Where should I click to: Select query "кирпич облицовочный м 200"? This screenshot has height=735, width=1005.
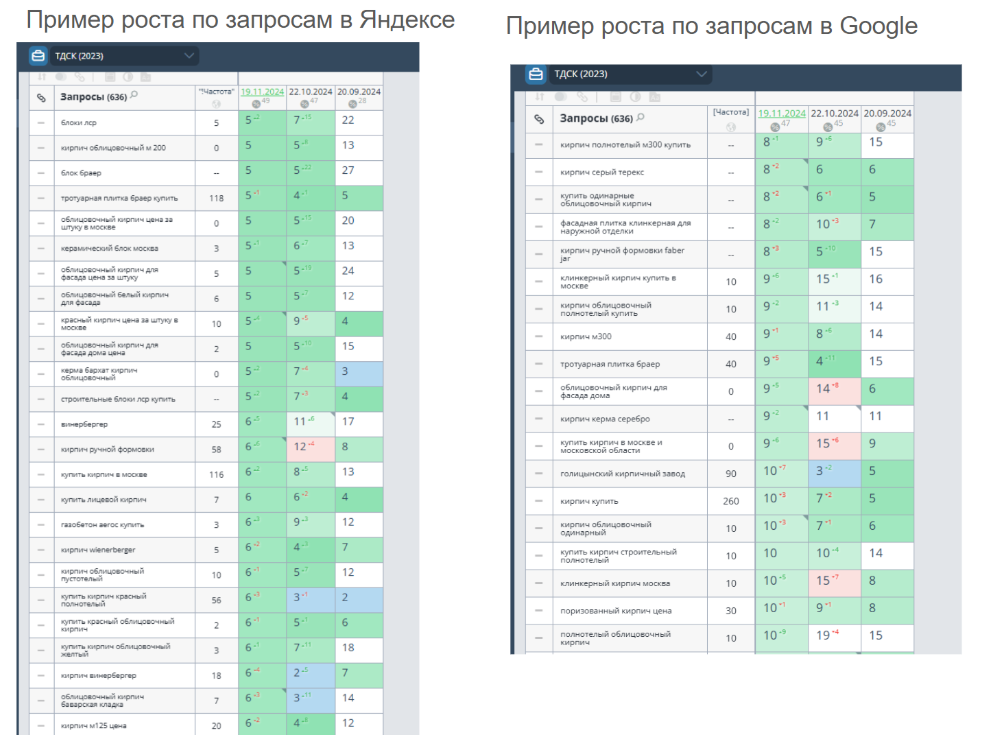pyautogui.click(x=113, y=147)
